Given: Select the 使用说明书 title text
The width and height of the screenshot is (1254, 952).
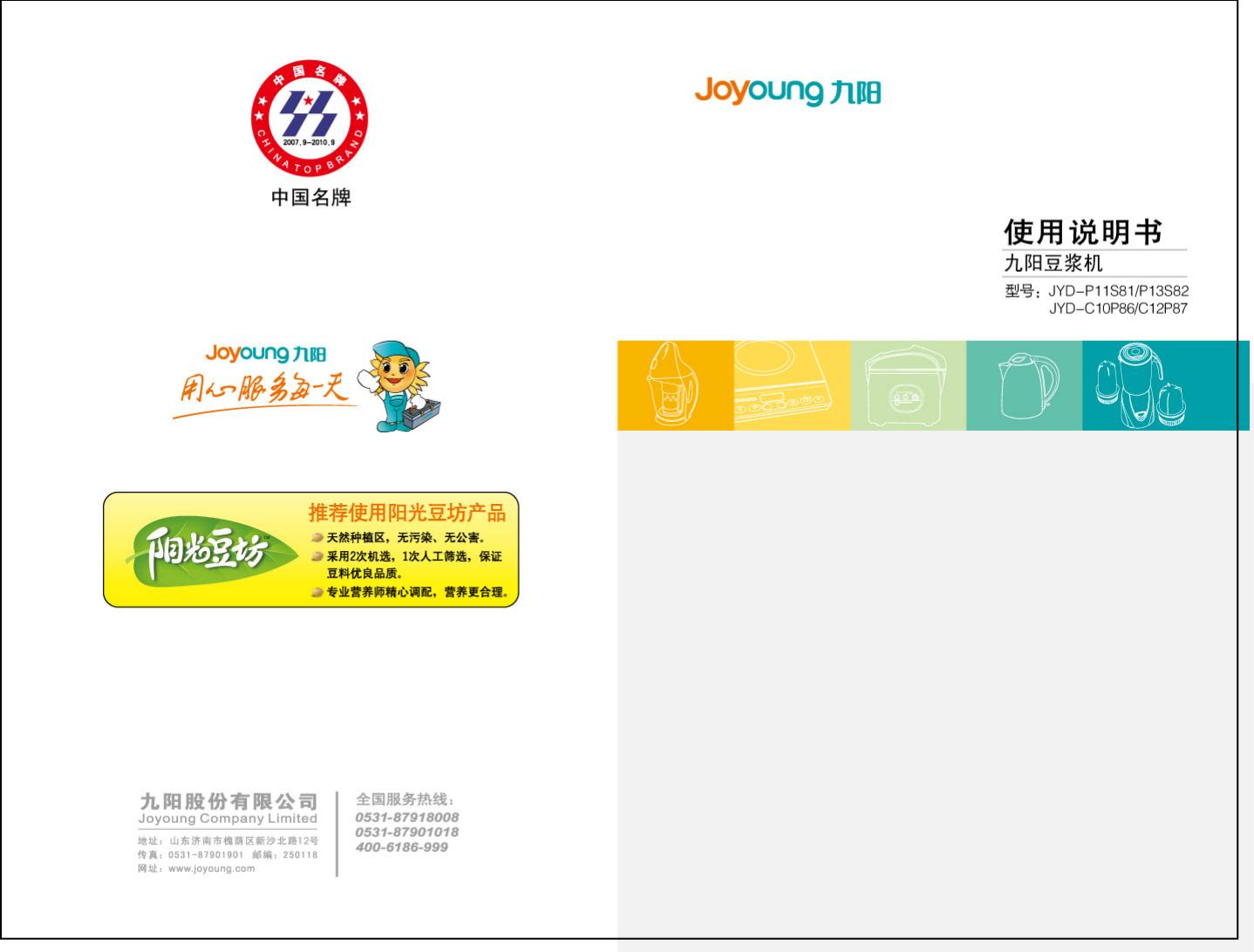Looking at the screenshot, I should (1082, 232).
